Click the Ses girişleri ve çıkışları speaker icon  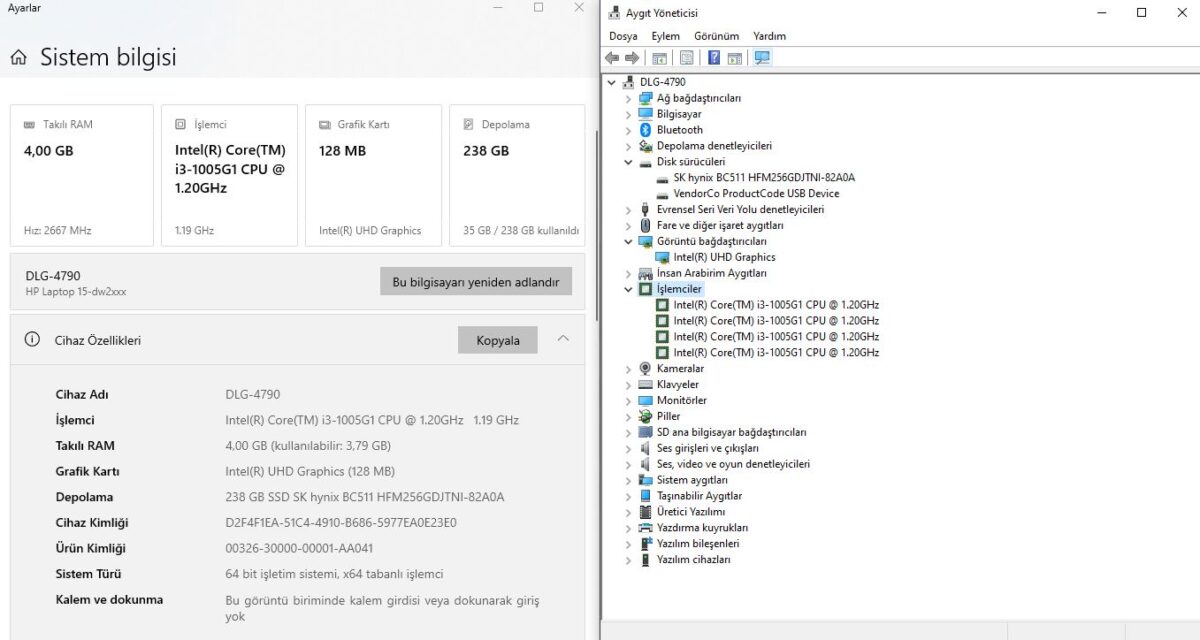tap(646, 448)
